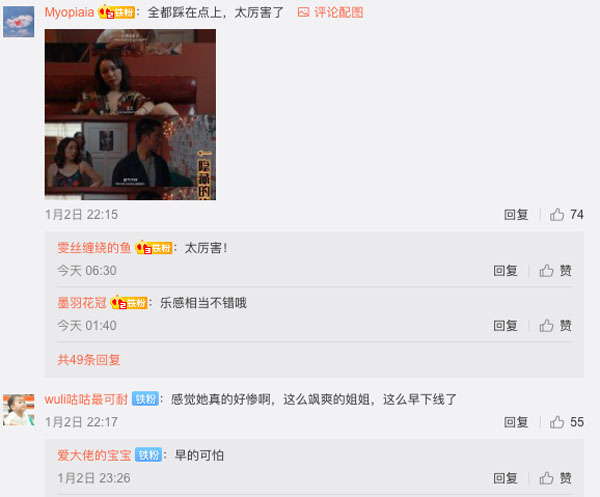This screenshot has height=497, width=600.
Task: Reply to wuli咕咕最可耐's comment
Action: point(516,422)
